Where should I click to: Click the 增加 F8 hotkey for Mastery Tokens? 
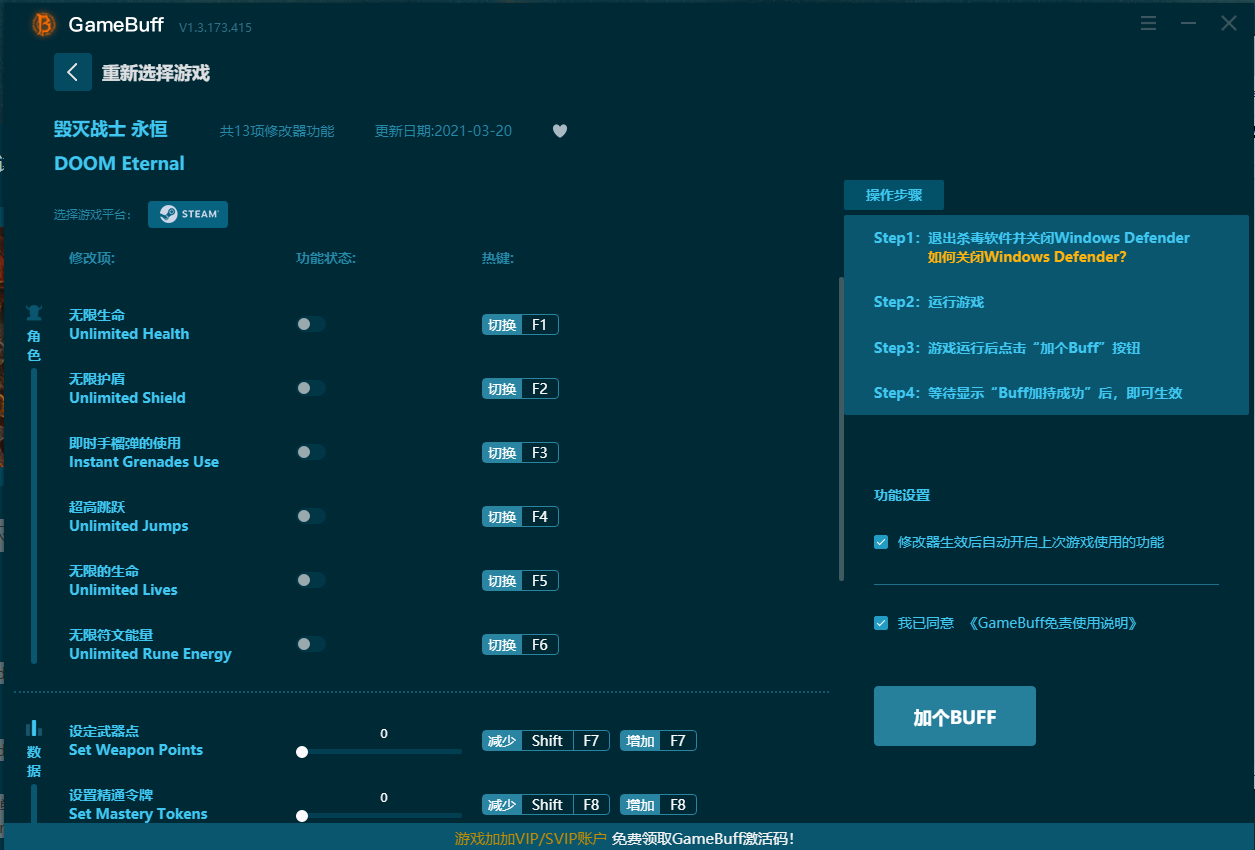click(x=658, y=805)
